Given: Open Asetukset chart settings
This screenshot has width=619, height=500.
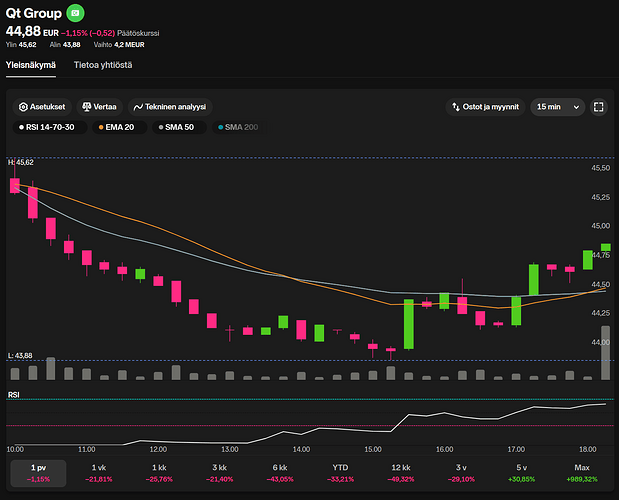Looking at the screenshot, I should pos(44,107).
